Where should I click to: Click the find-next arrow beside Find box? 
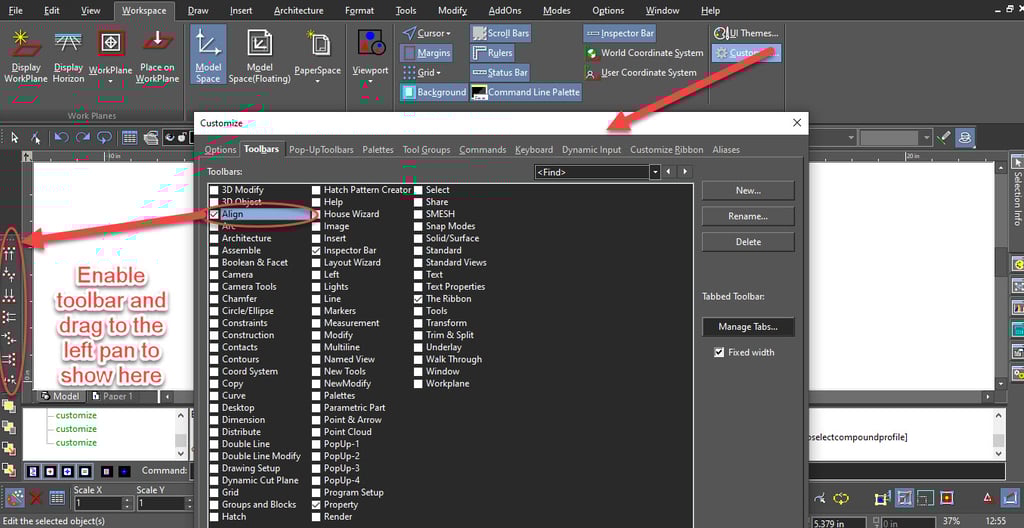click(684, 172)
